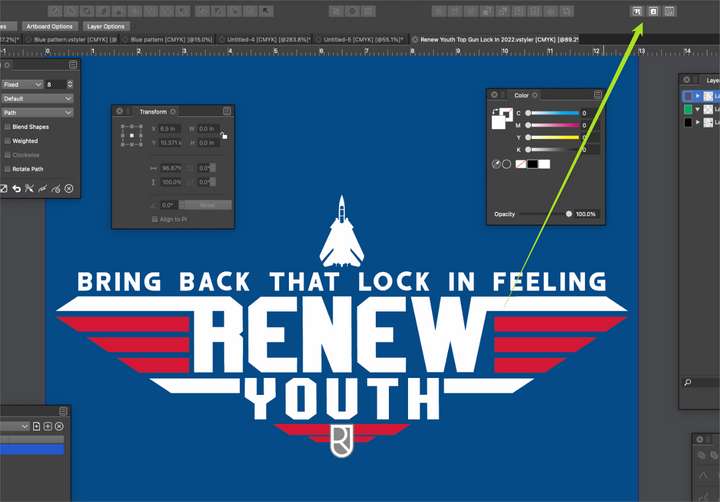This screenshot has height=502, width=720.
Task: Click the first bright icon in top-right toolbar group
Action: 636,11
